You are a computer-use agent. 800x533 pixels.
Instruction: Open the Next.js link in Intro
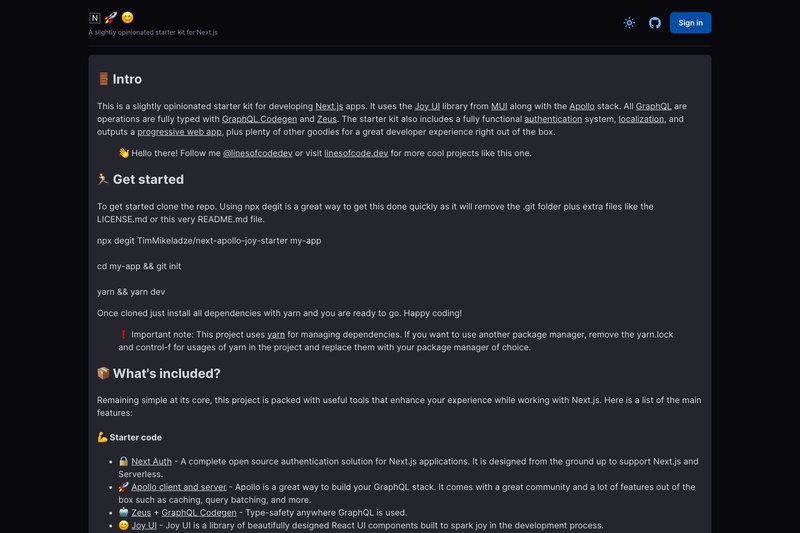point(329,106)
